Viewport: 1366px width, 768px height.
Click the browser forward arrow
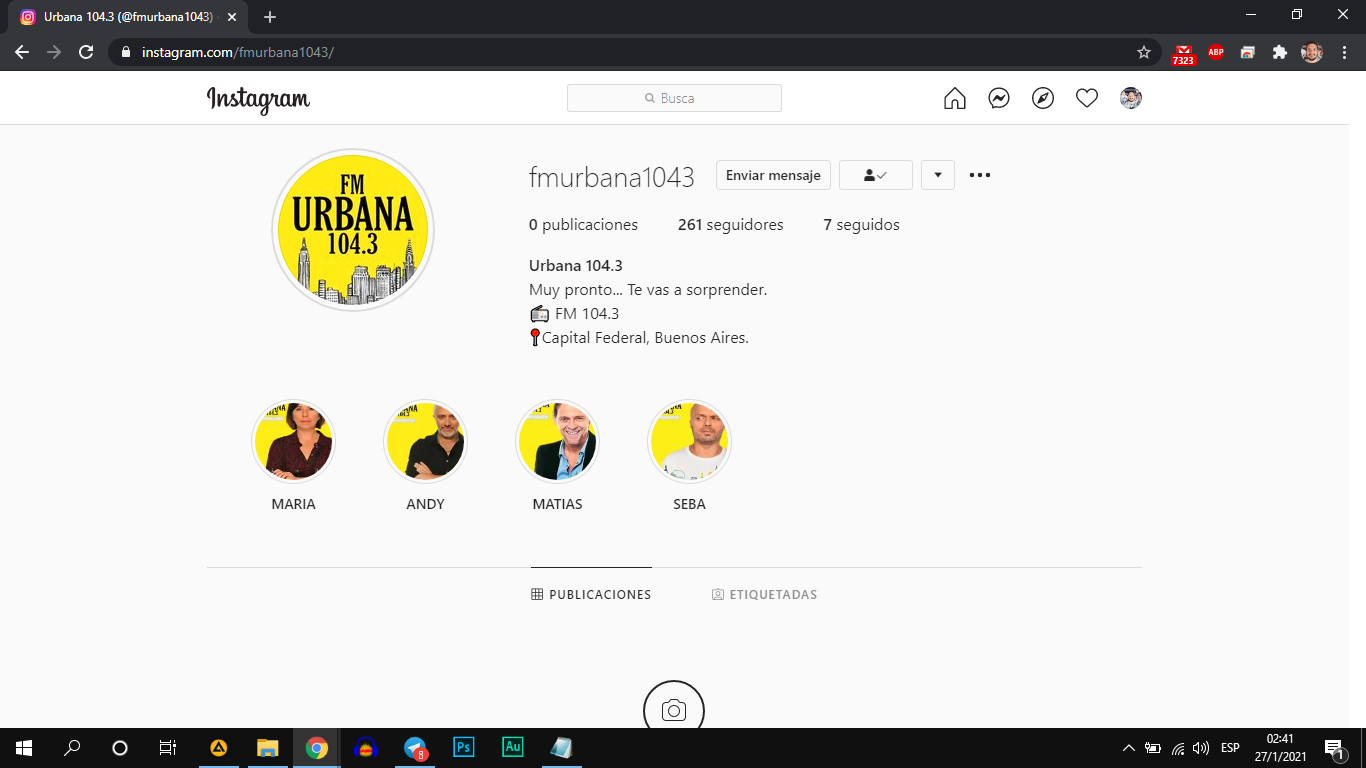[x=54, y=52]
